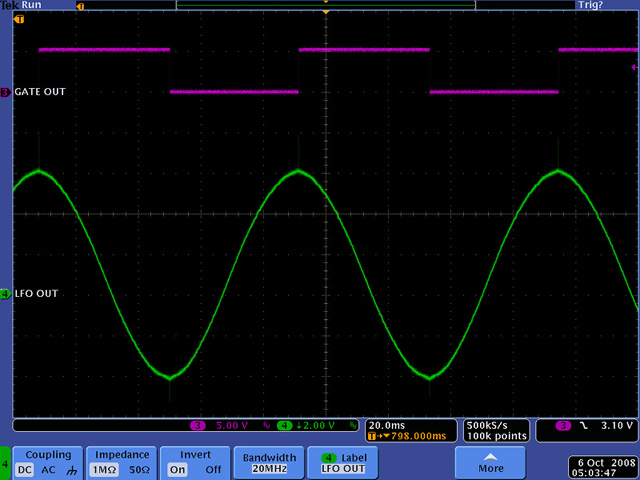Click the channel 3 ground reference marker
The height and width of the screenshot is (480, 640).
tap(5, 92)
